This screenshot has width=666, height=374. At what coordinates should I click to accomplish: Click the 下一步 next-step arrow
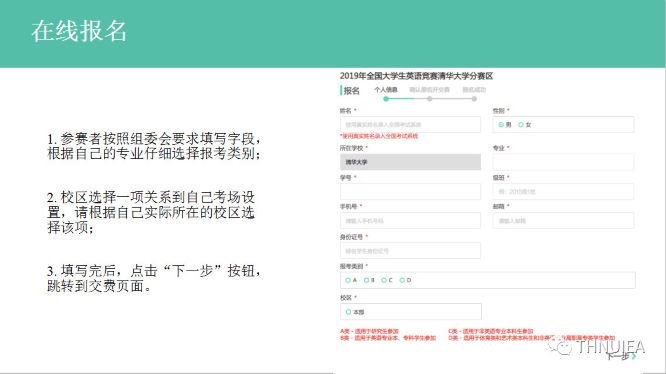(x=633, y=356)
